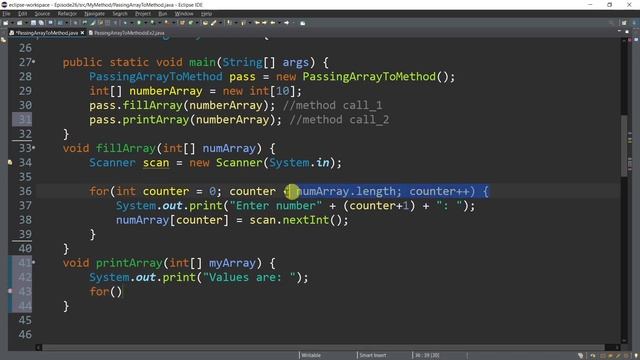640x360 pixels.
Task: Click the warning marker beside line 34
Action: click(10, 162)
